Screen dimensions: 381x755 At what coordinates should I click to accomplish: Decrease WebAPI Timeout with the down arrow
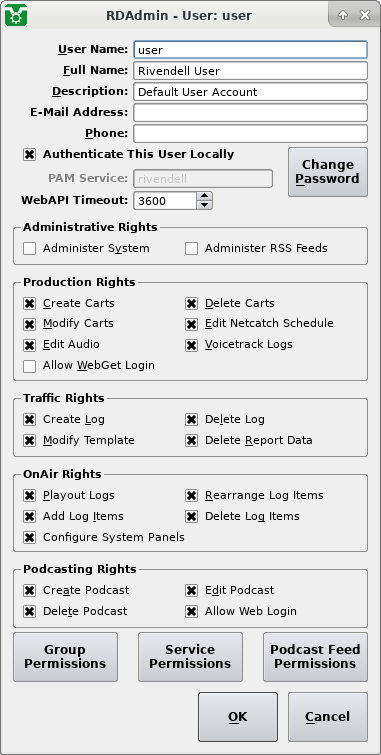[205, 205]
